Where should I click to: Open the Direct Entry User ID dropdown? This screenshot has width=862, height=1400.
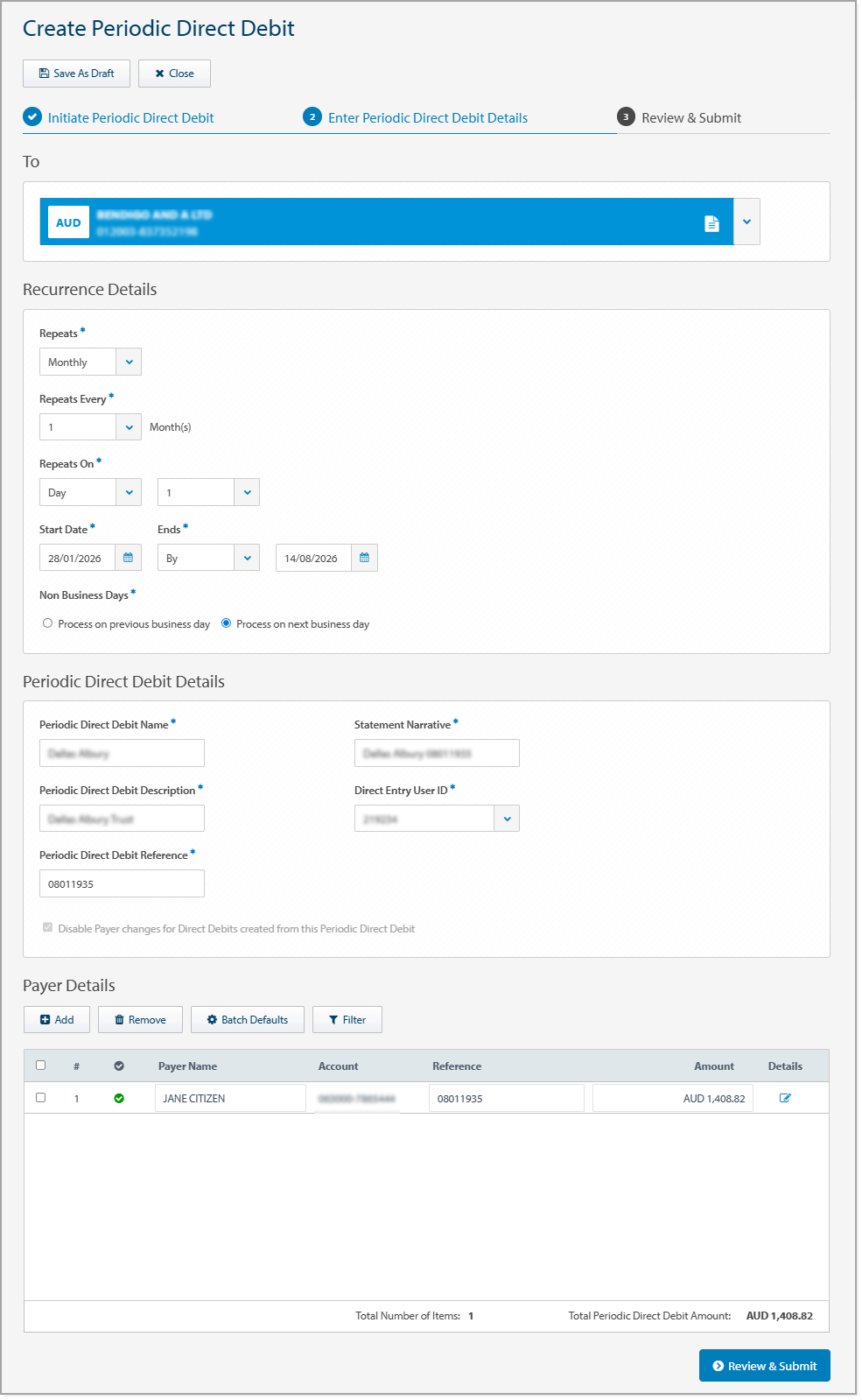click(506, 818)
